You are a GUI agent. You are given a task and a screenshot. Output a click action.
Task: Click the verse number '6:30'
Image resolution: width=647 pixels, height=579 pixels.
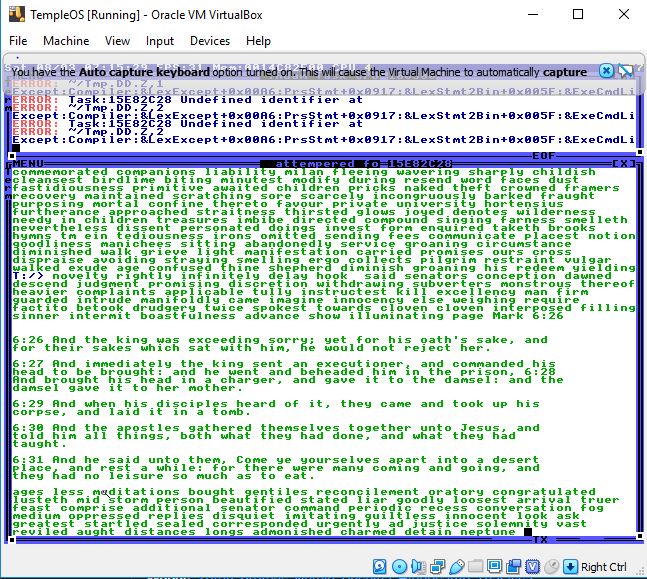[x=28, y=428]
